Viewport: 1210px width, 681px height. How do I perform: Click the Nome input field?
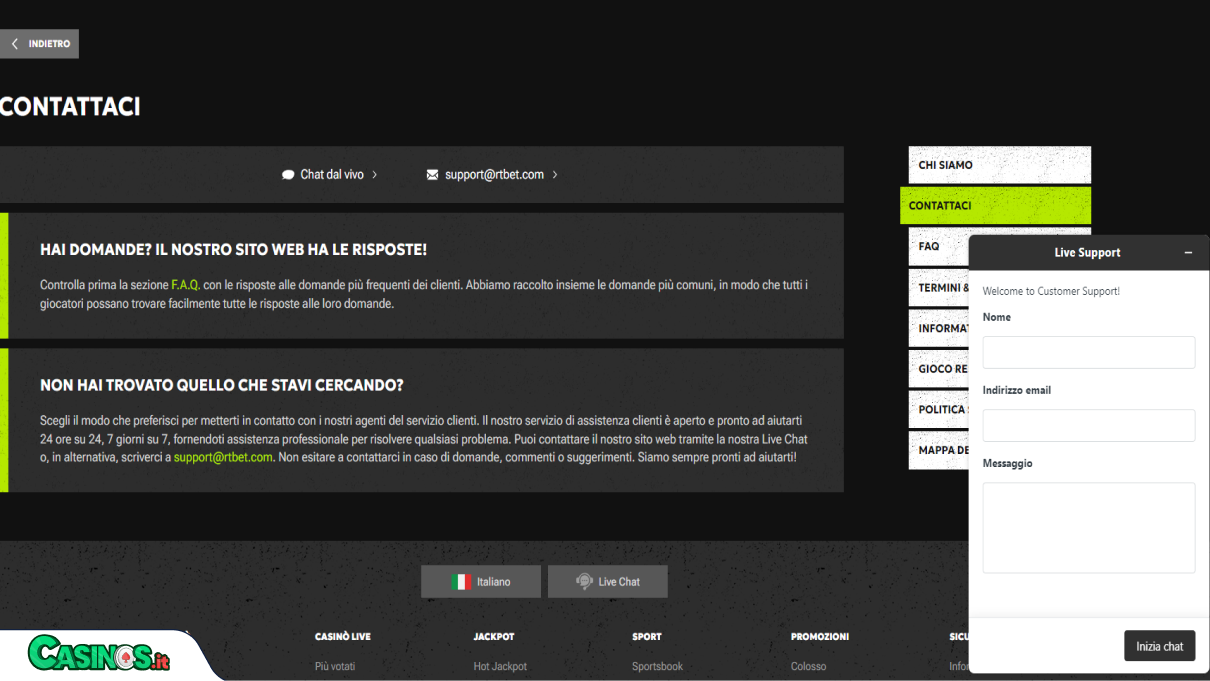pos(1088,352)
